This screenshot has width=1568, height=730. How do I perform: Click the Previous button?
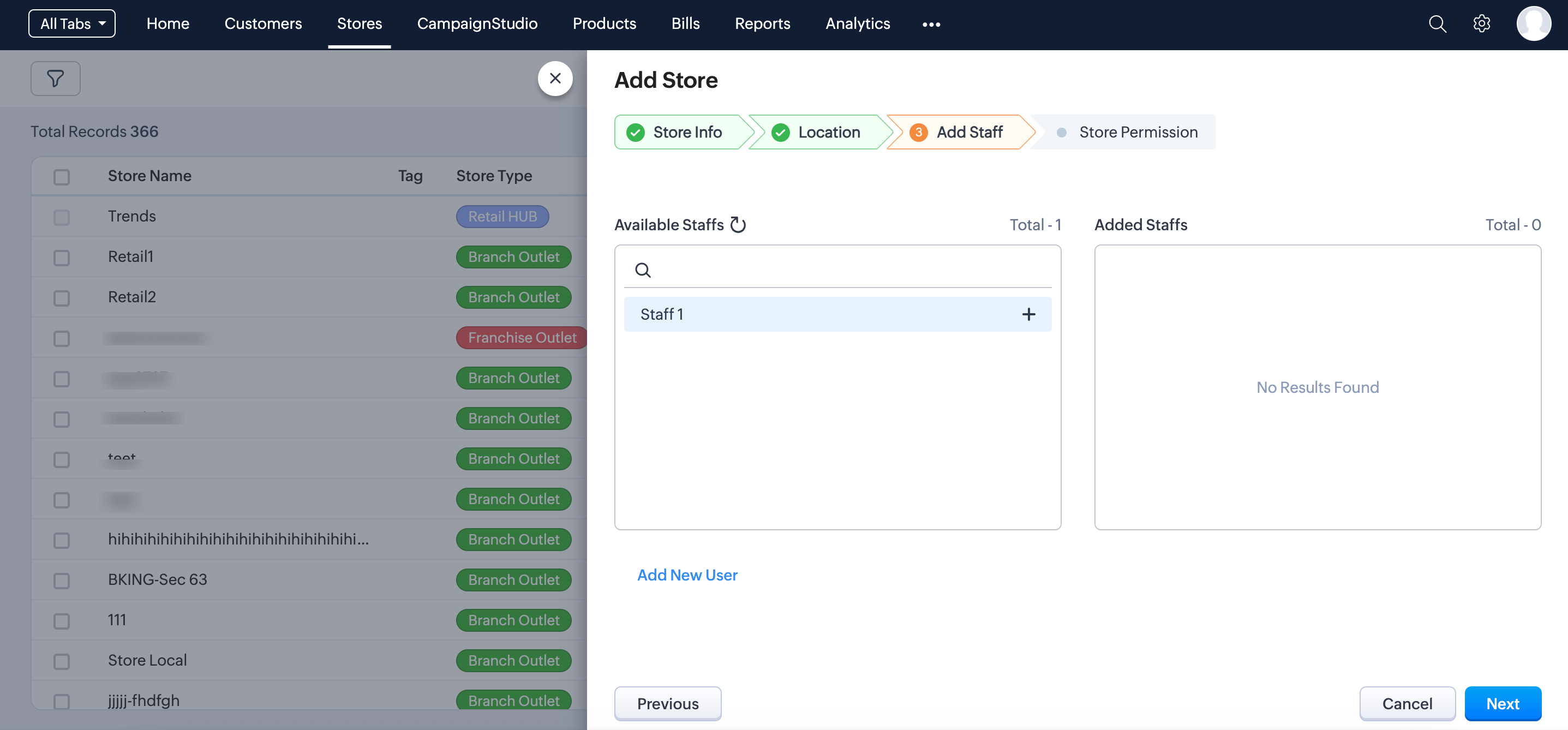(x=668, y=703)
